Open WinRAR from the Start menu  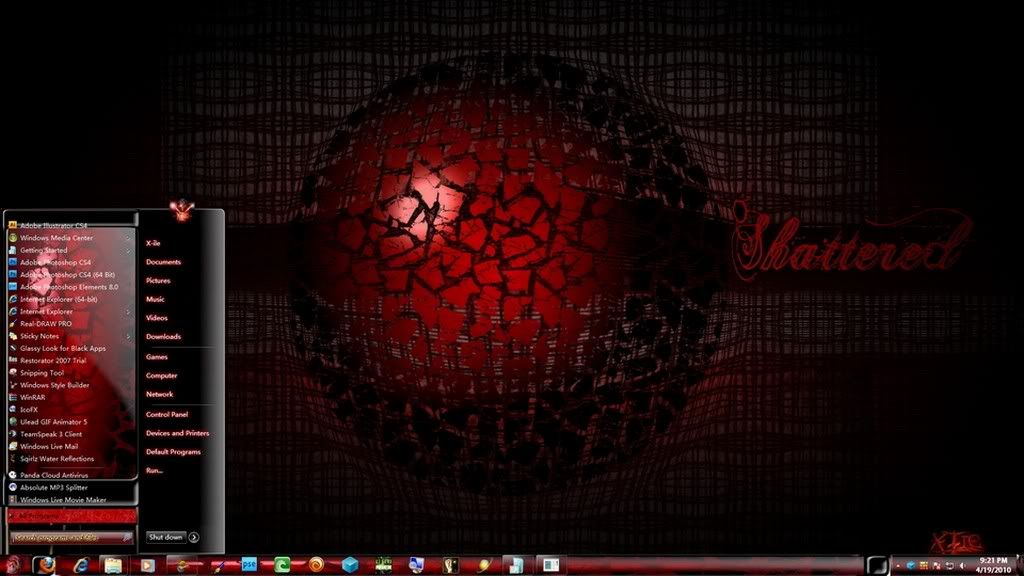33,397
